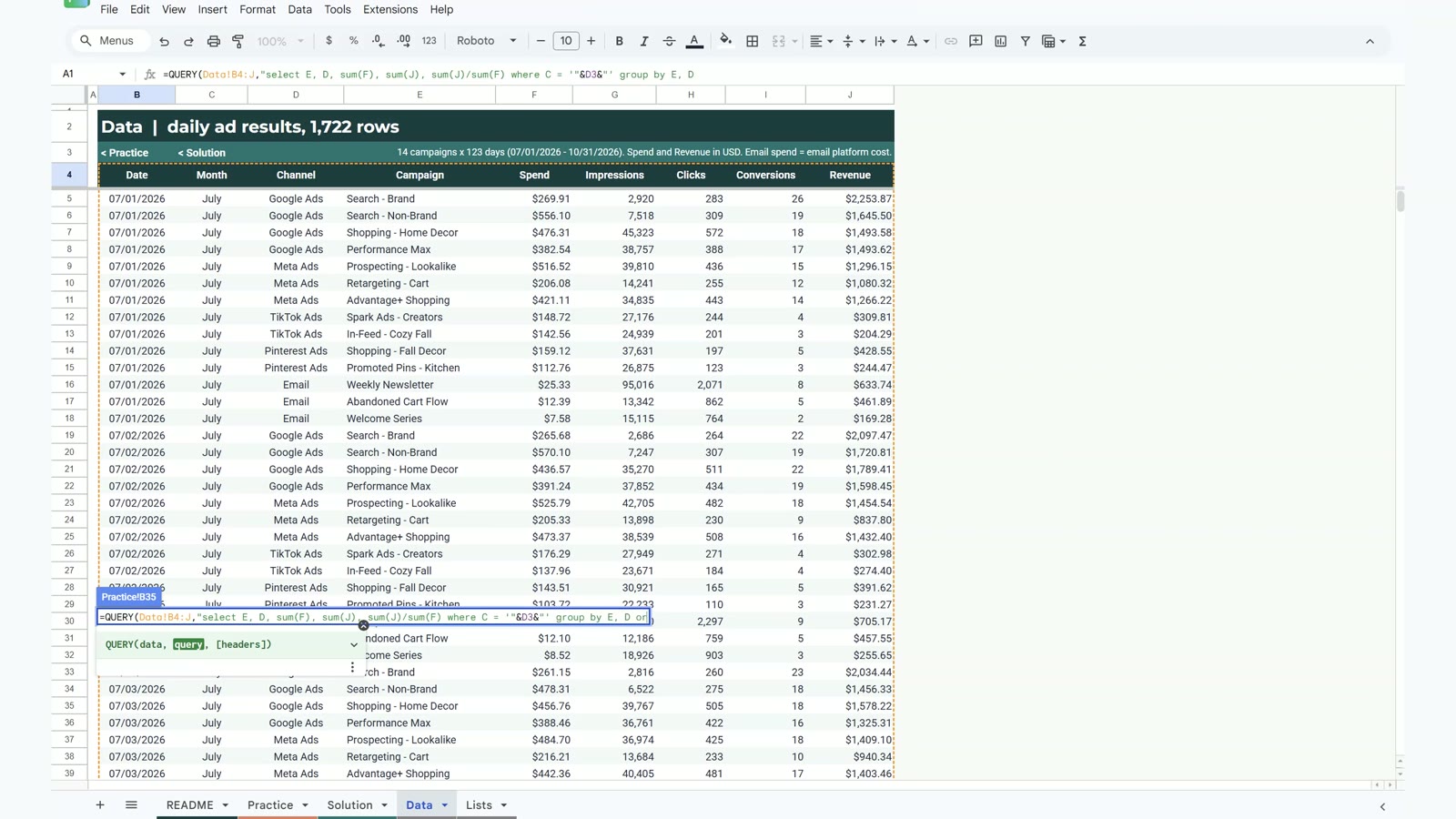Open the Format menu
The width and height of the screenshot is (1456, 819).
pos(257,9)
